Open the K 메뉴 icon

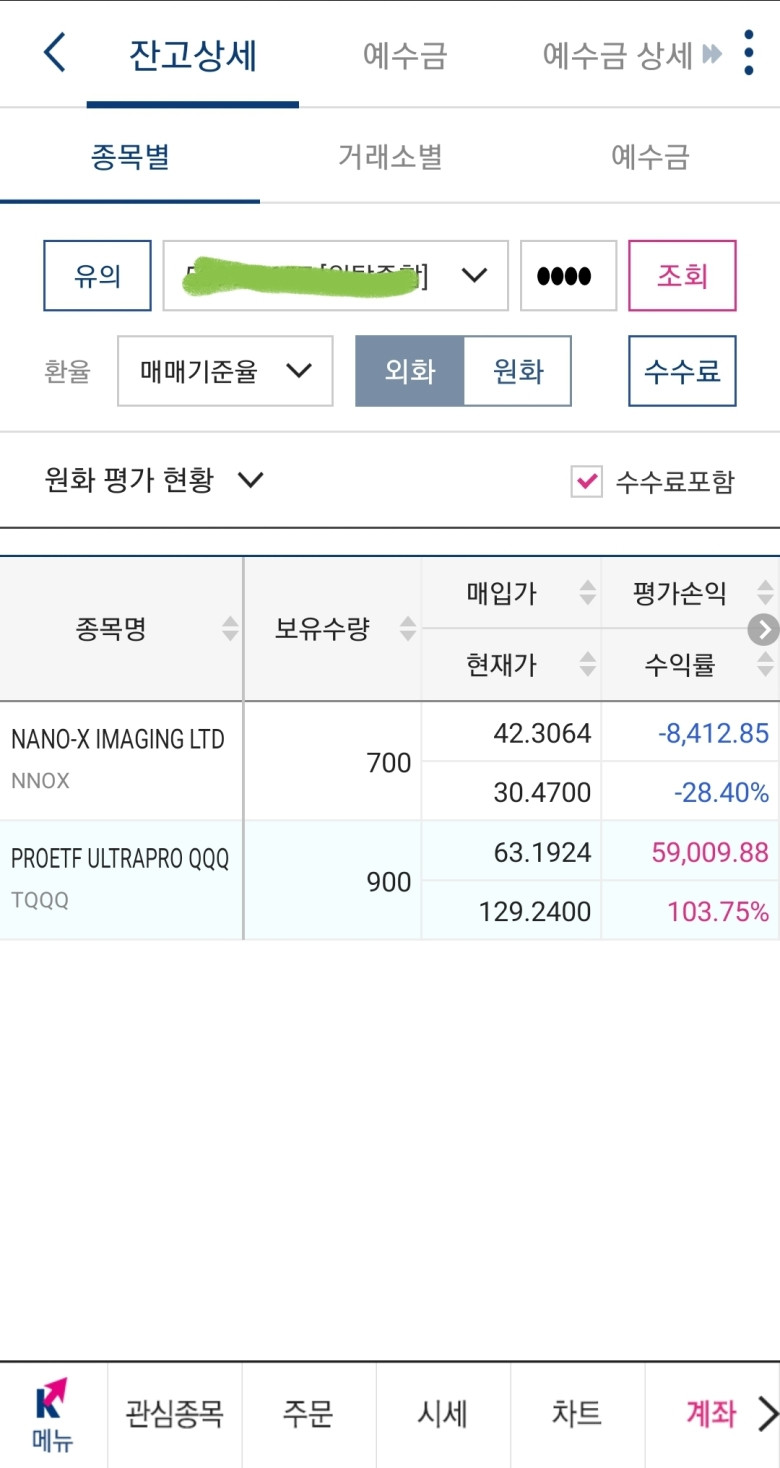(52, 1414)
